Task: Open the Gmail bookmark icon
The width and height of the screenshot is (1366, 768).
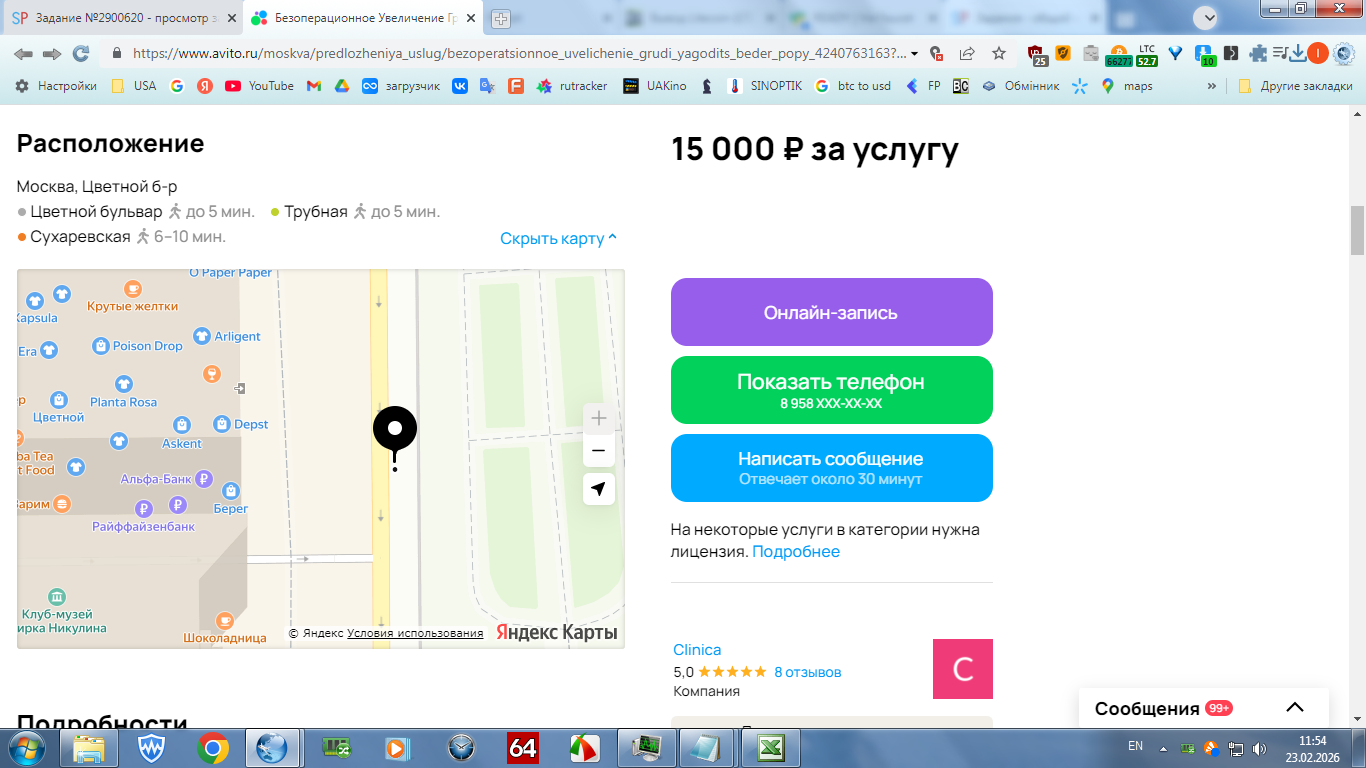Action: 313,86
